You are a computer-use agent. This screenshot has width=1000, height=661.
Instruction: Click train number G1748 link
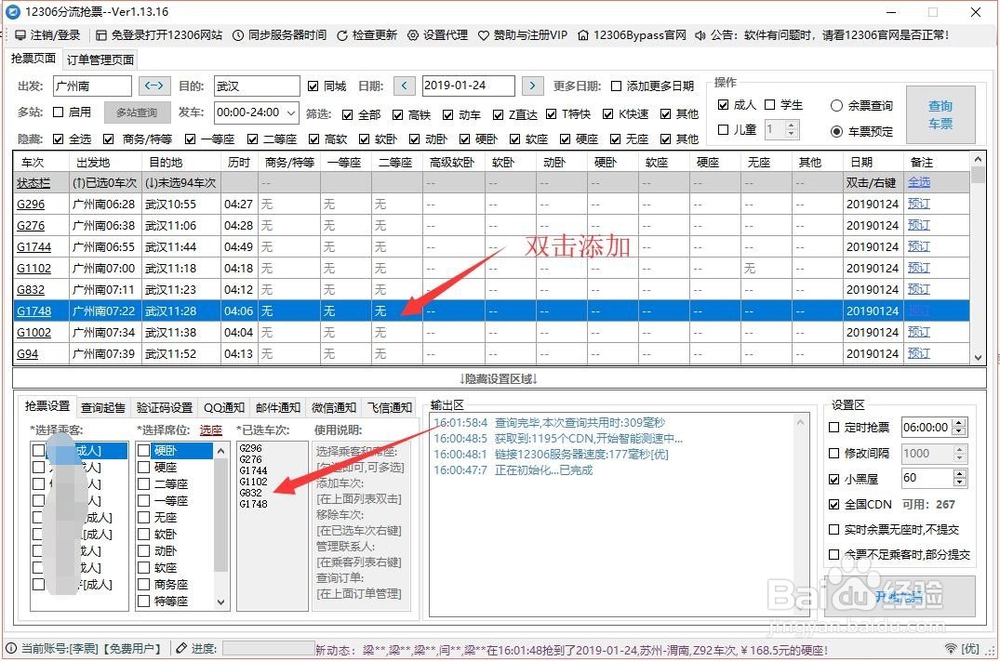pos(34,311)
